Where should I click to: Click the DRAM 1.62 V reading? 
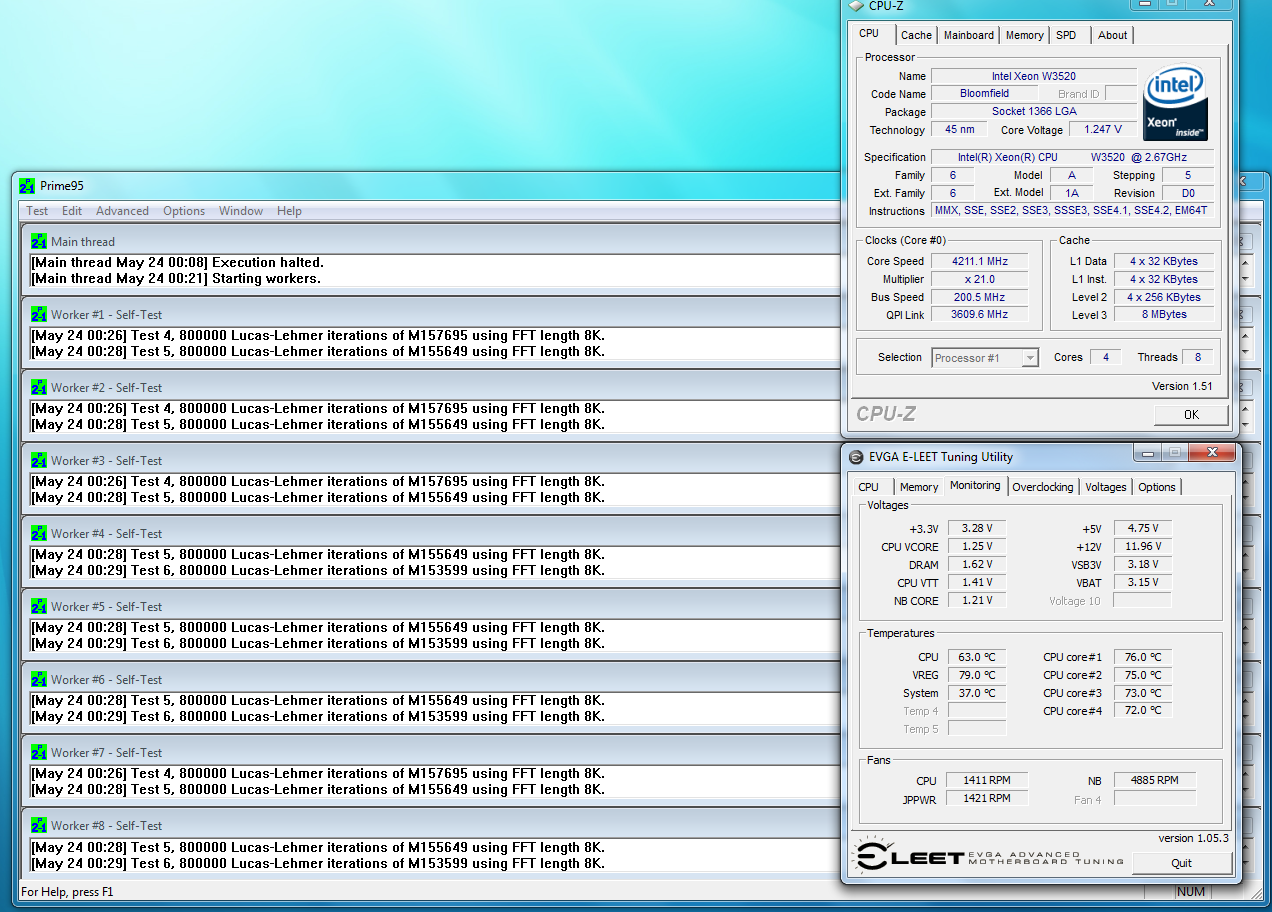coord(977,564)
